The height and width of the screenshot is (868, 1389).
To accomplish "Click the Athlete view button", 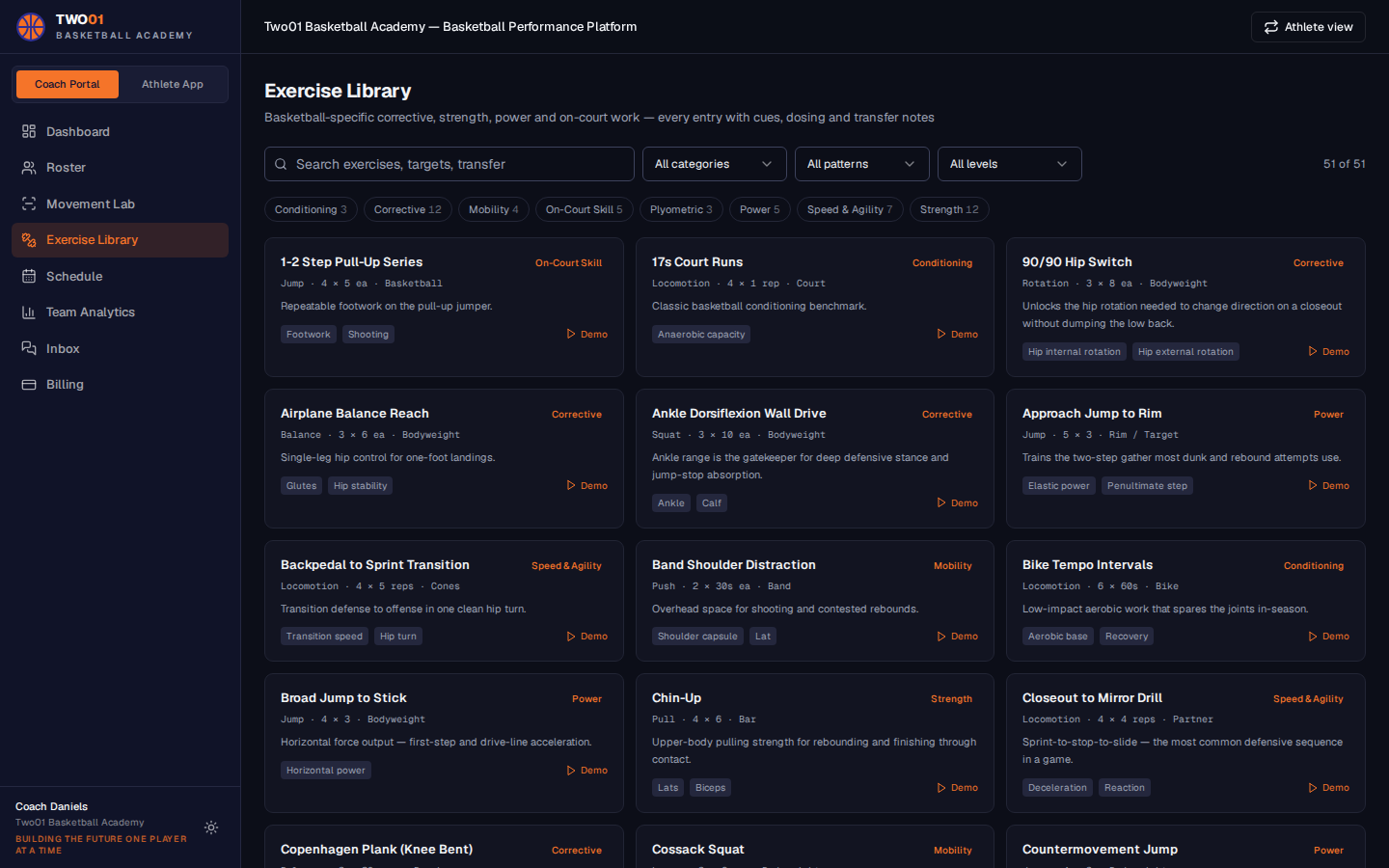I will [1308, 27].
